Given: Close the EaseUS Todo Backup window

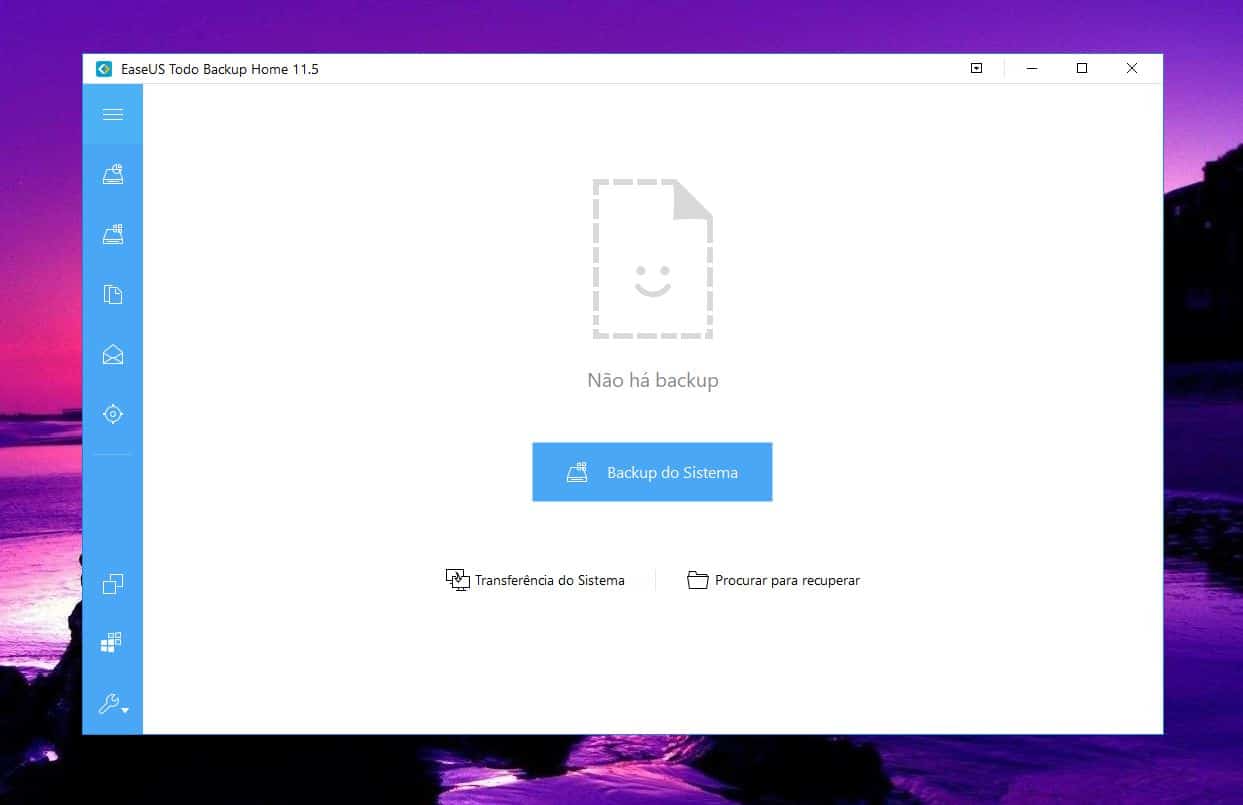Looking at the screenshot, I should (1132, 68).
